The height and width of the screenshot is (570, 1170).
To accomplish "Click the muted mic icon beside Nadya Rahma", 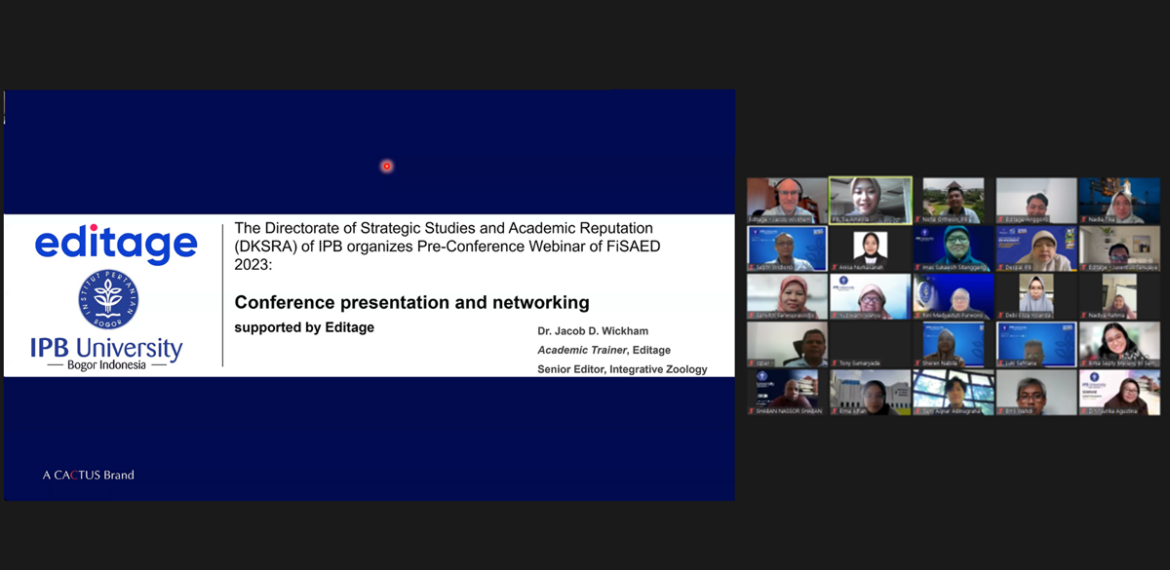I will click(x=1083, y=315).
